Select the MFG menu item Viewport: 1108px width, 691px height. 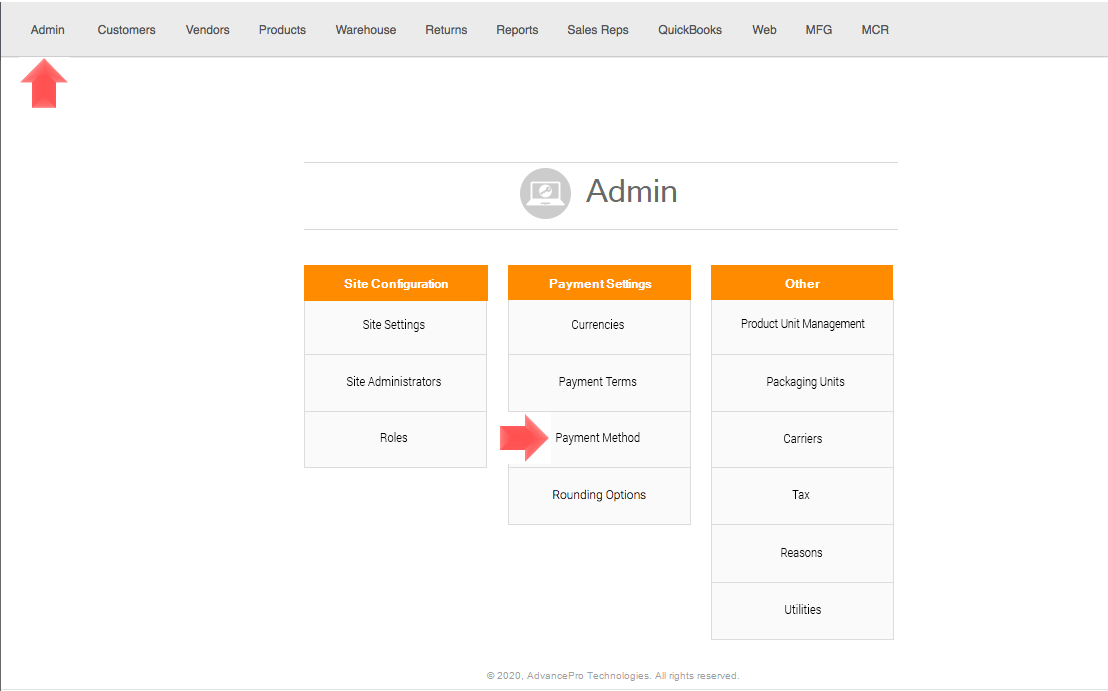point(818,30)
